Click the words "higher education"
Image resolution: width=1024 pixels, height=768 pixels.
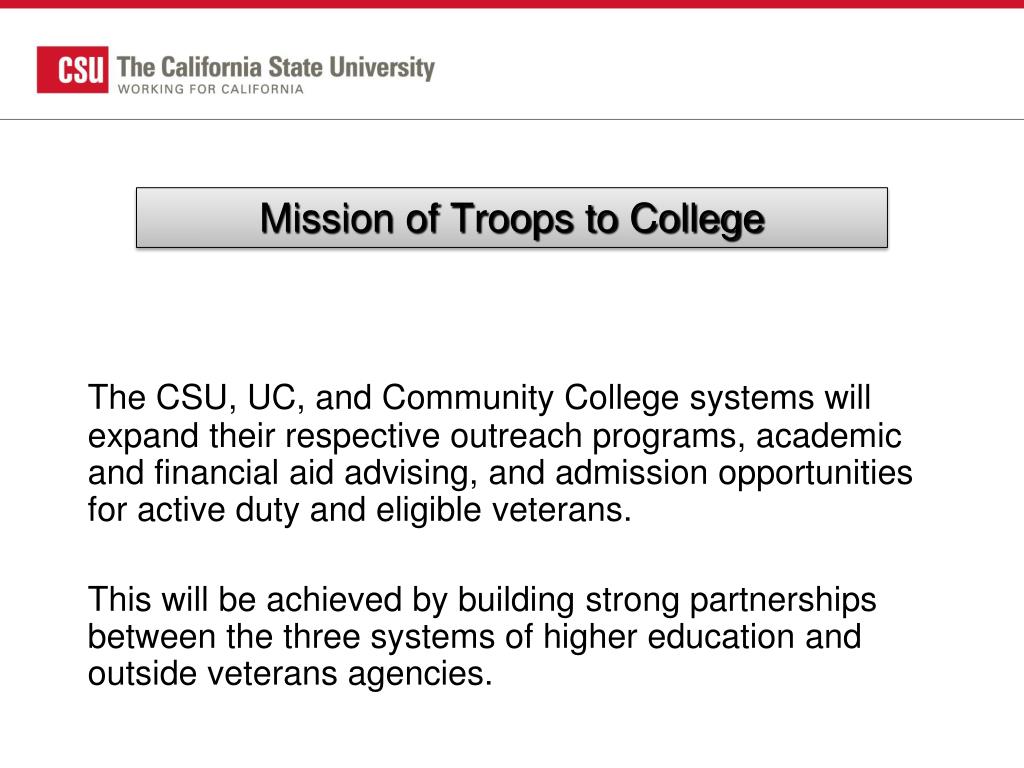point(669,637)
